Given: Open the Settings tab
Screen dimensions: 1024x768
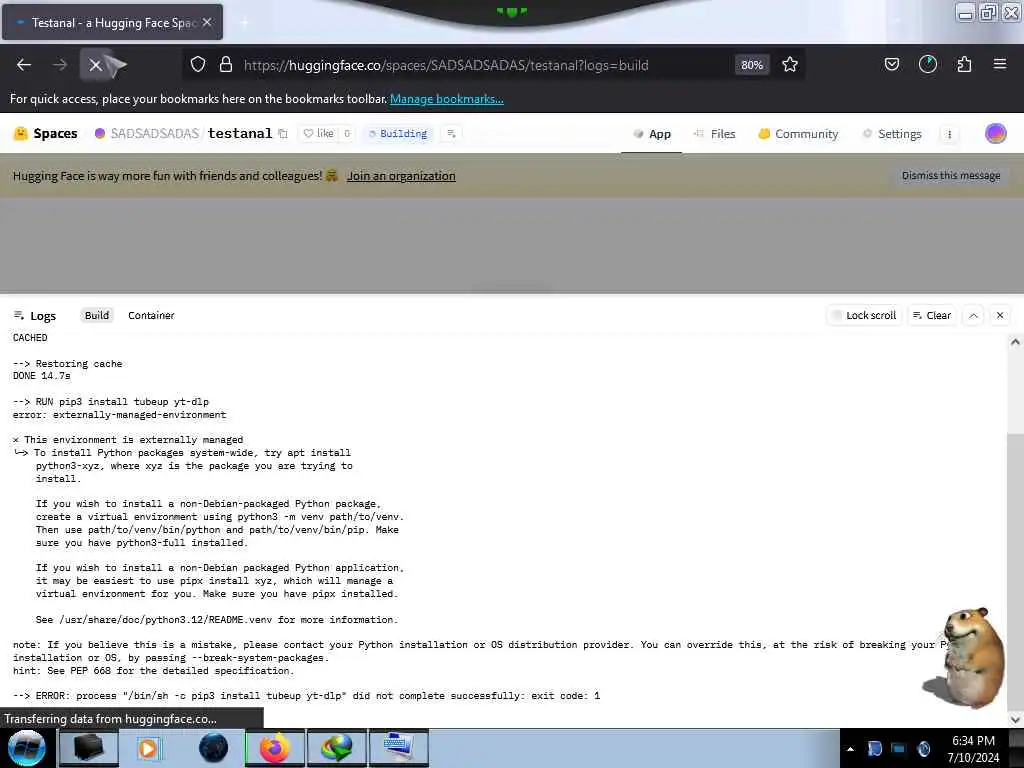Looking at the screenshot, I should [892, 134].
